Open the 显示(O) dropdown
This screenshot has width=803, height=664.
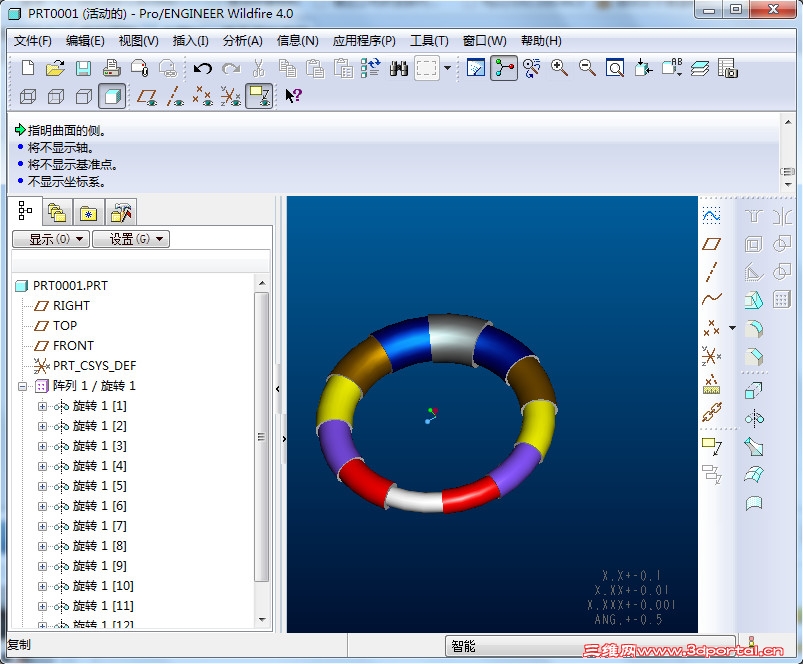(51, 239)
